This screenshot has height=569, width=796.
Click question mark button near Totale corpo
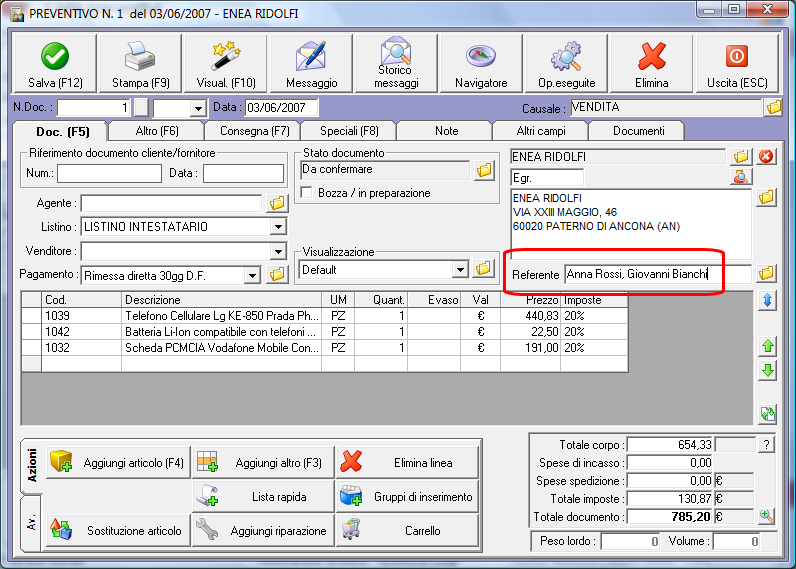tap(767, 445)
